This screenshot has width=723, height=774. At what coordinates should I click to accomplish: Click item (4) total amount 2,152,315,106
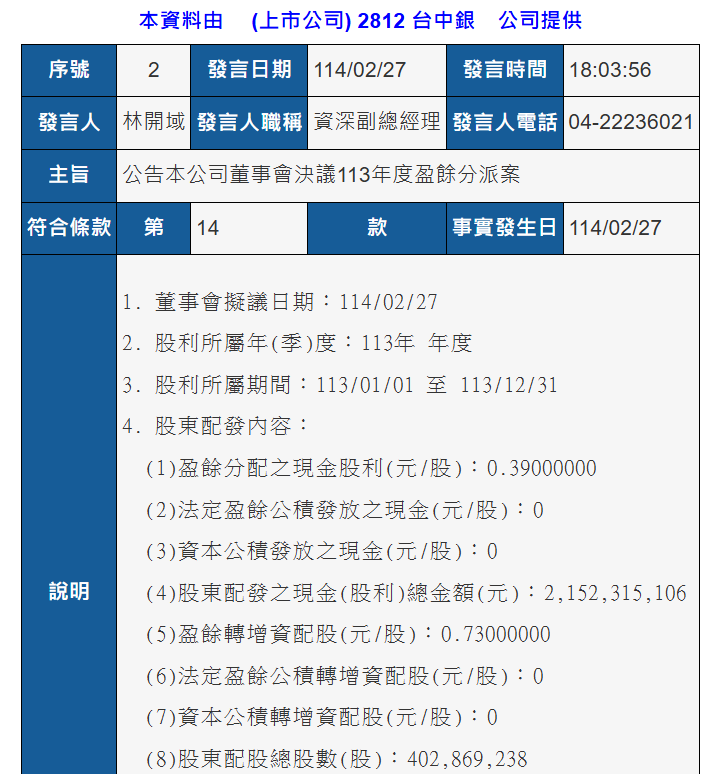pos(416,593)
